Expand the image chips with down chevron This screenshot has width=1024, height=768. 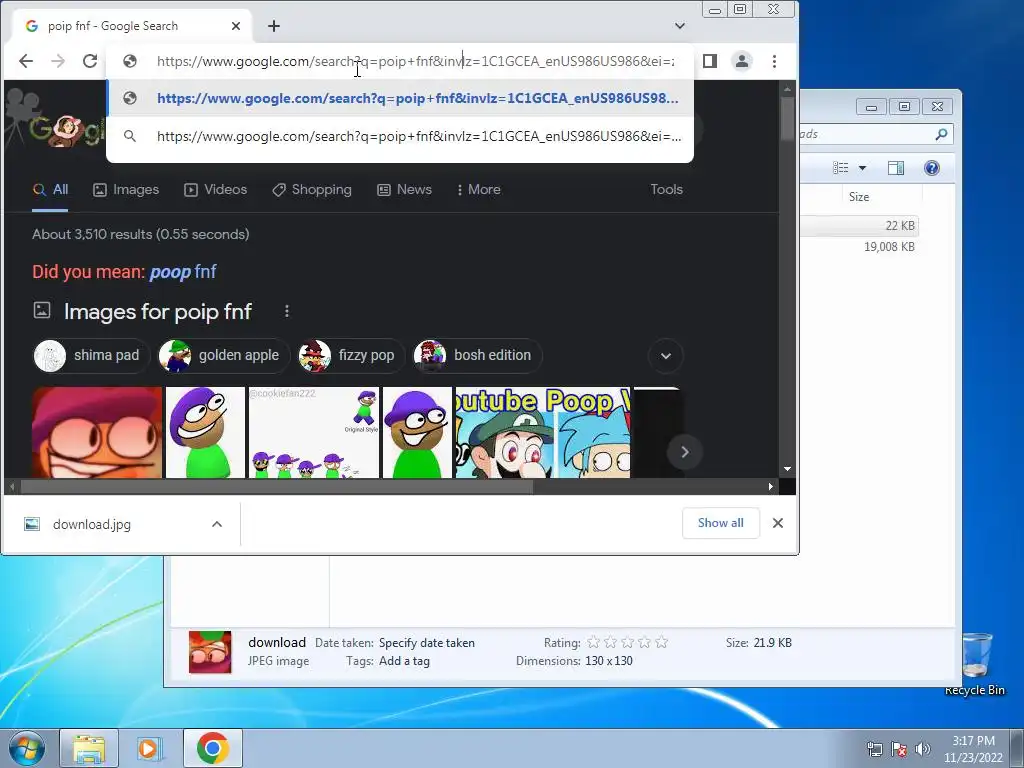click(665, 356)
